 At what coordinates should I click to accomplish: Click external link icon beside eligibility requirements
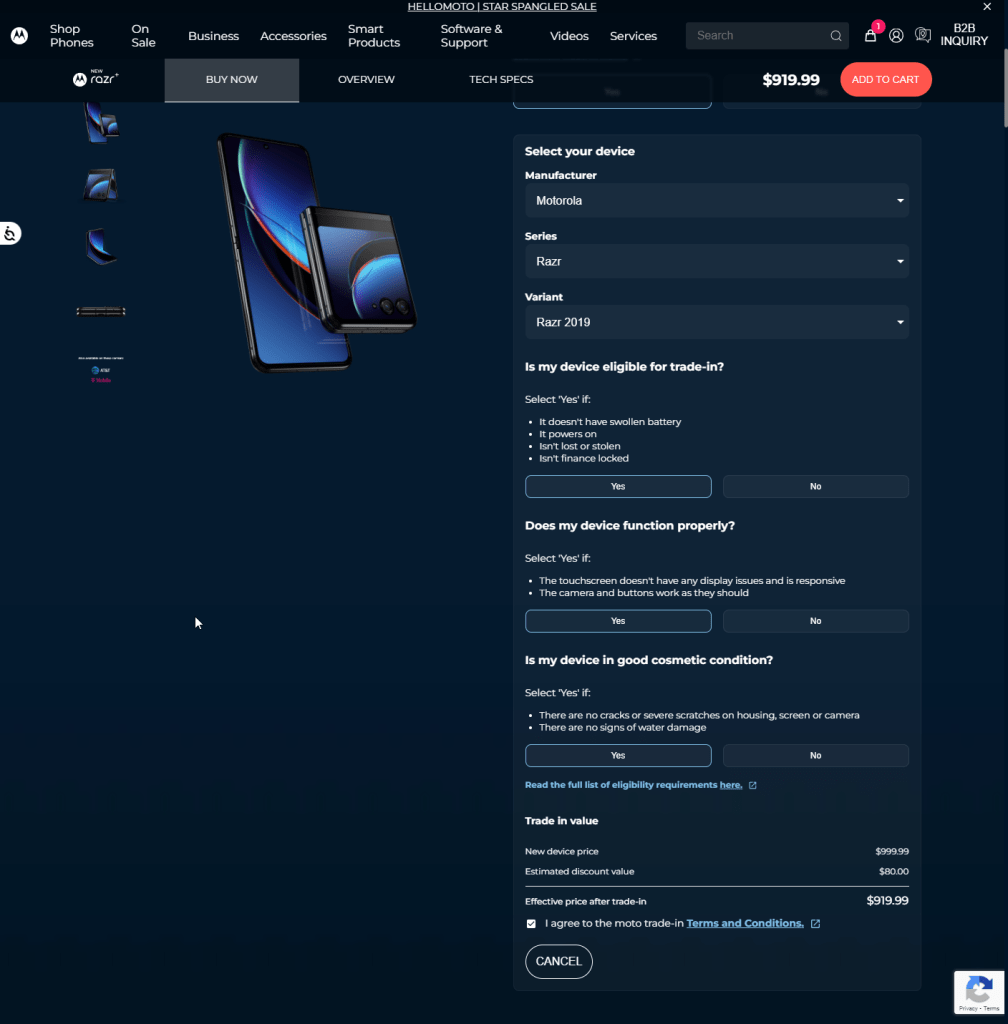[753, 785]
